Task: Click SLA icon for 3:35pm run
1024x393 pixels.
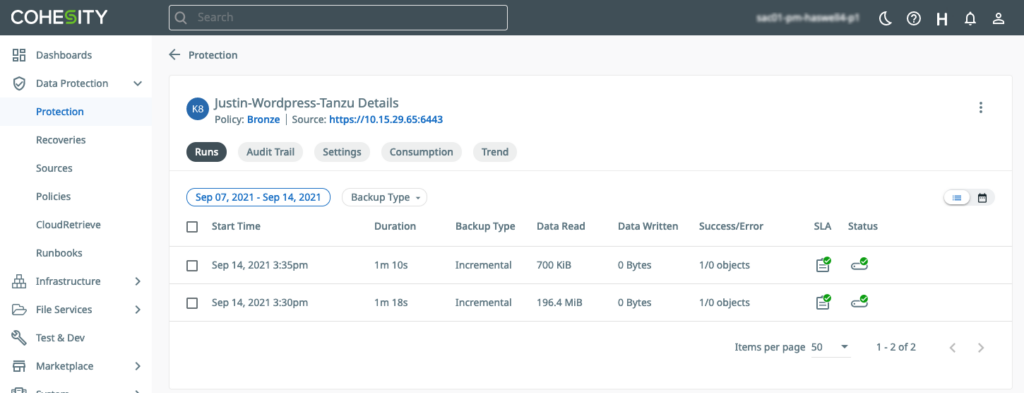Action: point(824,264)
